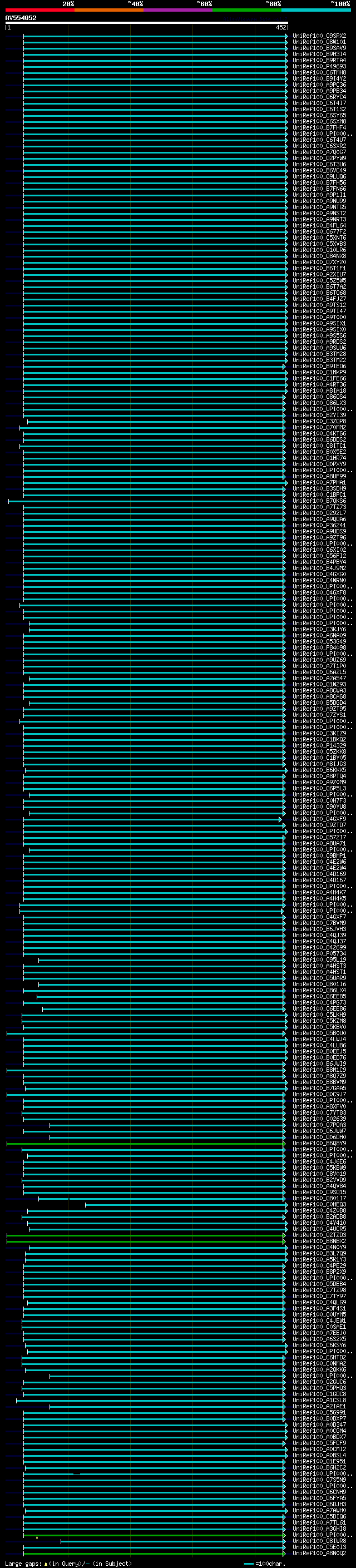Image resolution: width=356 pixels, height=1568 pixels.
Task: Select label UniRef100_B6KKK5
Action: tap(319, 770)
